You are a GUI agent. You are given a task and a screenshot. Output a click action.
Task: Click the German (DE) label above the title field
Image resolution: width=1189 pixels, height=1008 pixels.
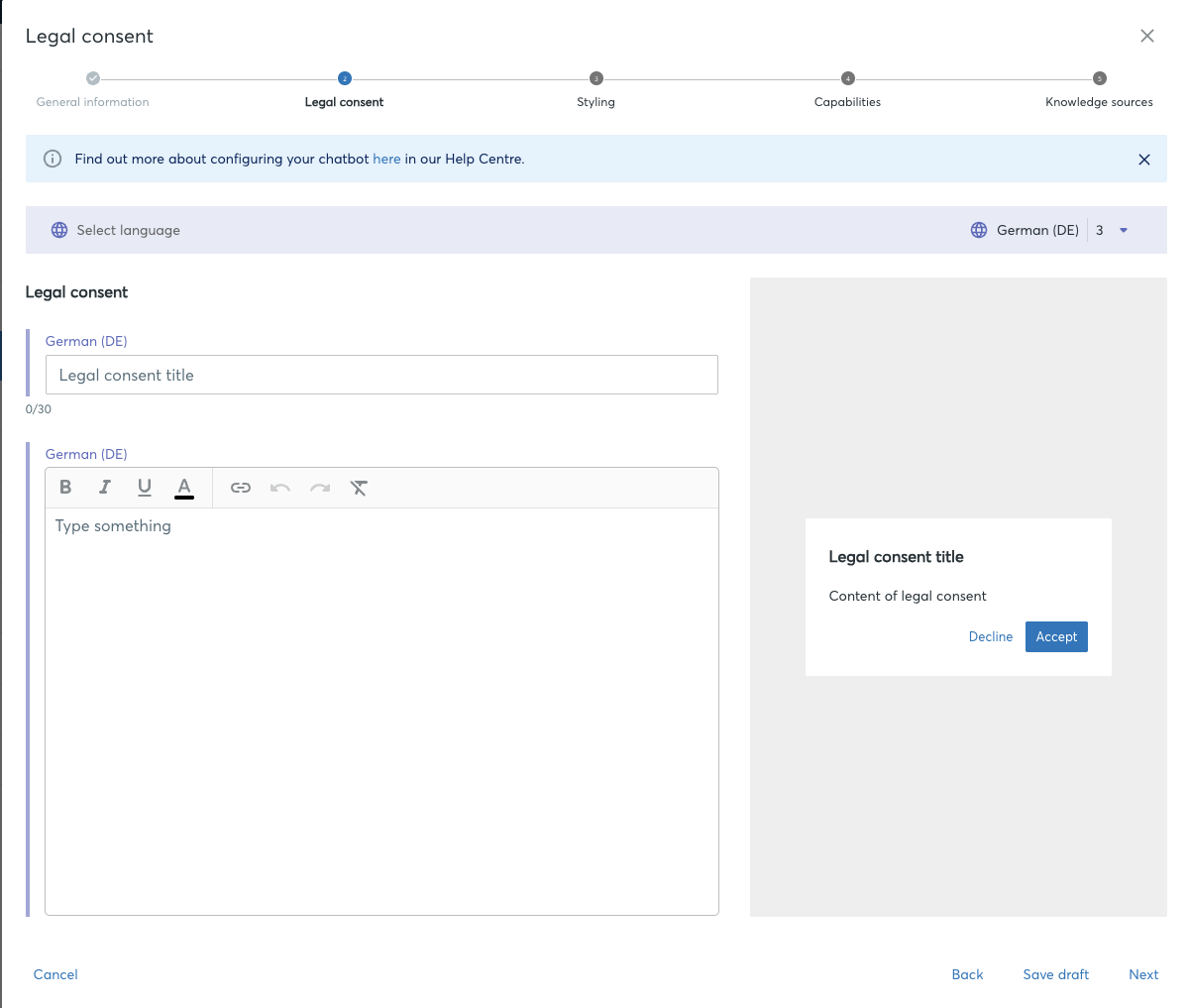tap(86, 341)
